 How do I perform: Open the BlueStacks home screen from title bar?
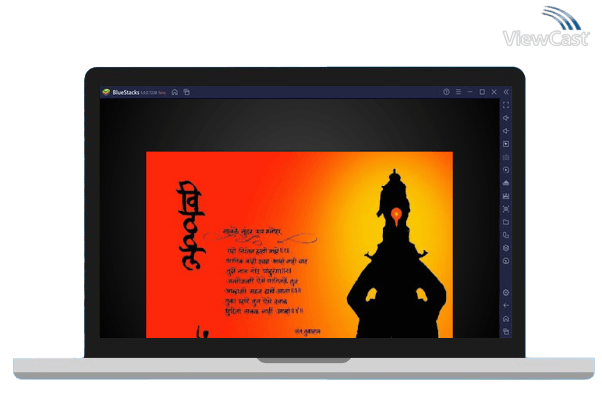pos(175,92)
